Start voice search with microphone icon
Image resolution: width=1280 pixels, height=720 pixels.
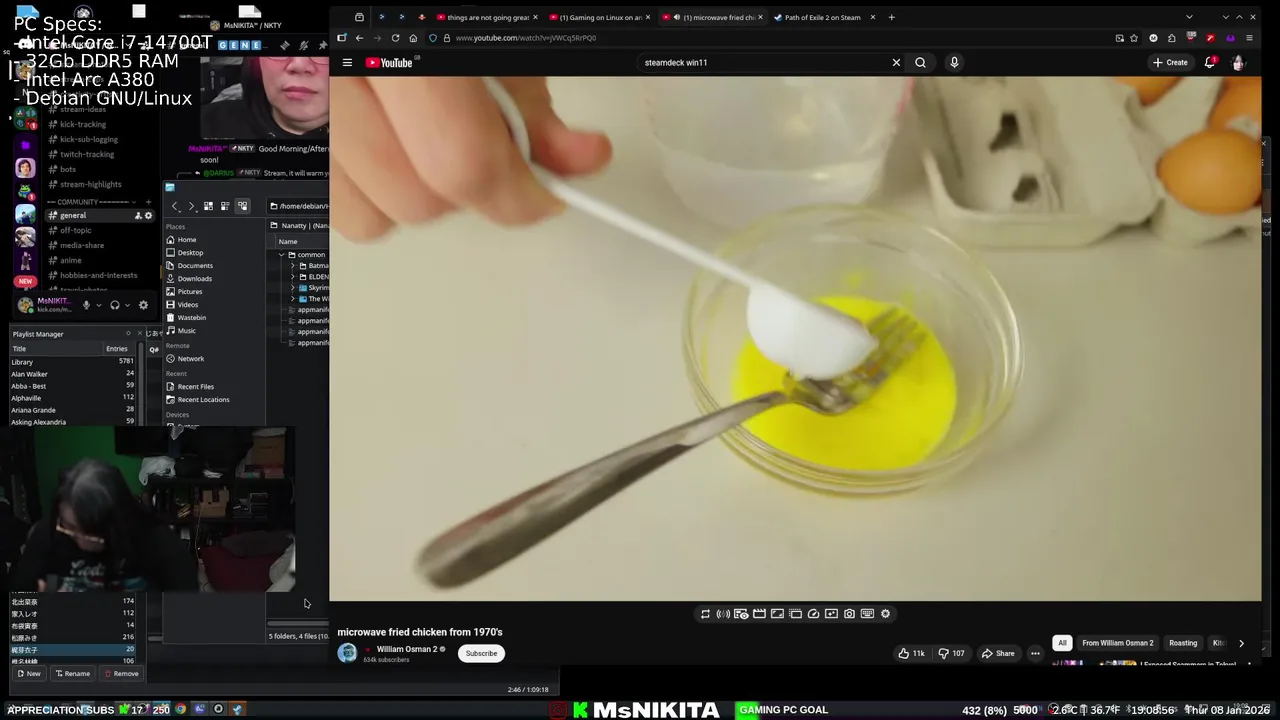click(954, 62)
